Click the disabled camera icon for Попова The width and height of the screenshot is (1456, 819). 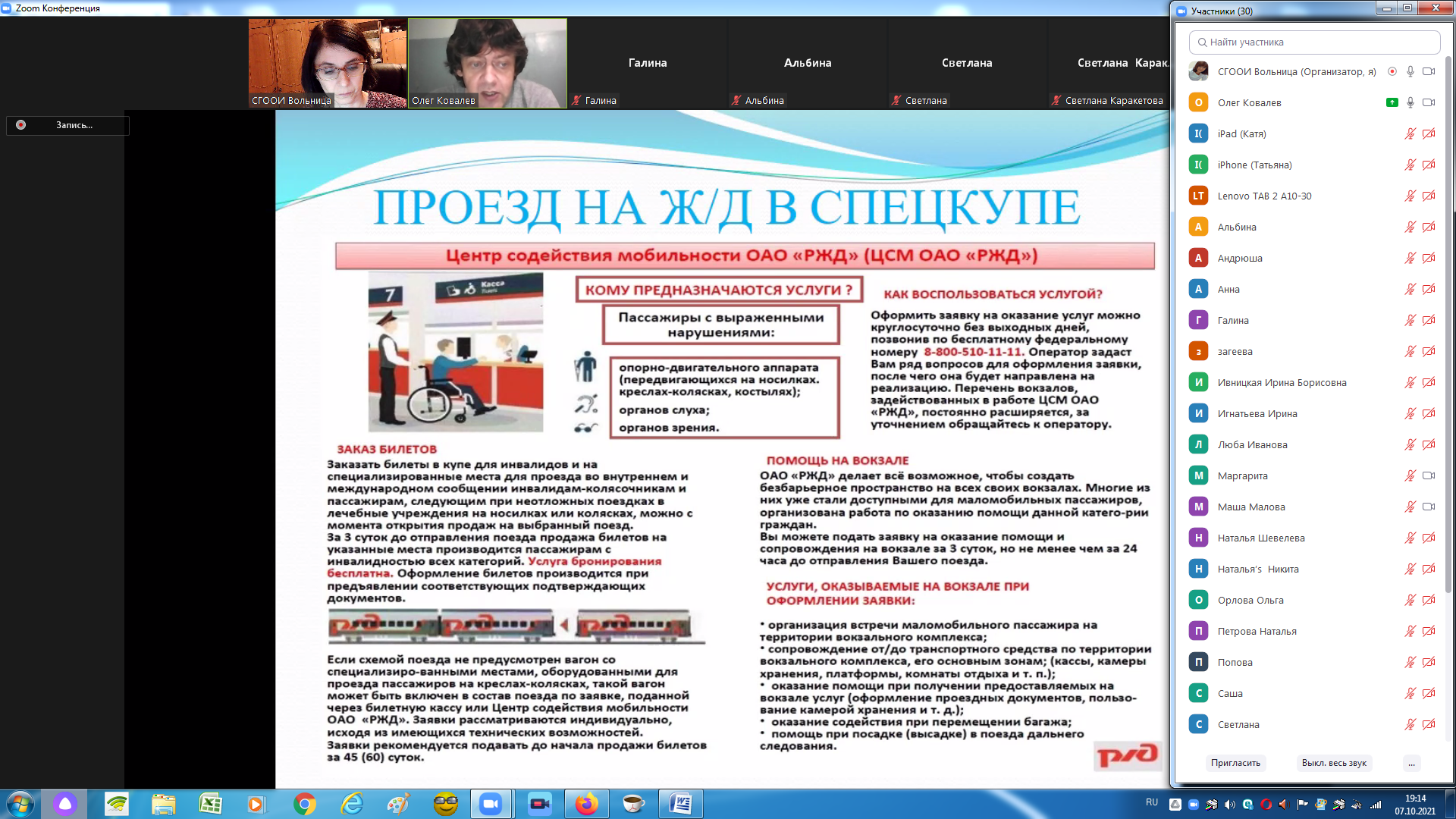(1429, 662)
